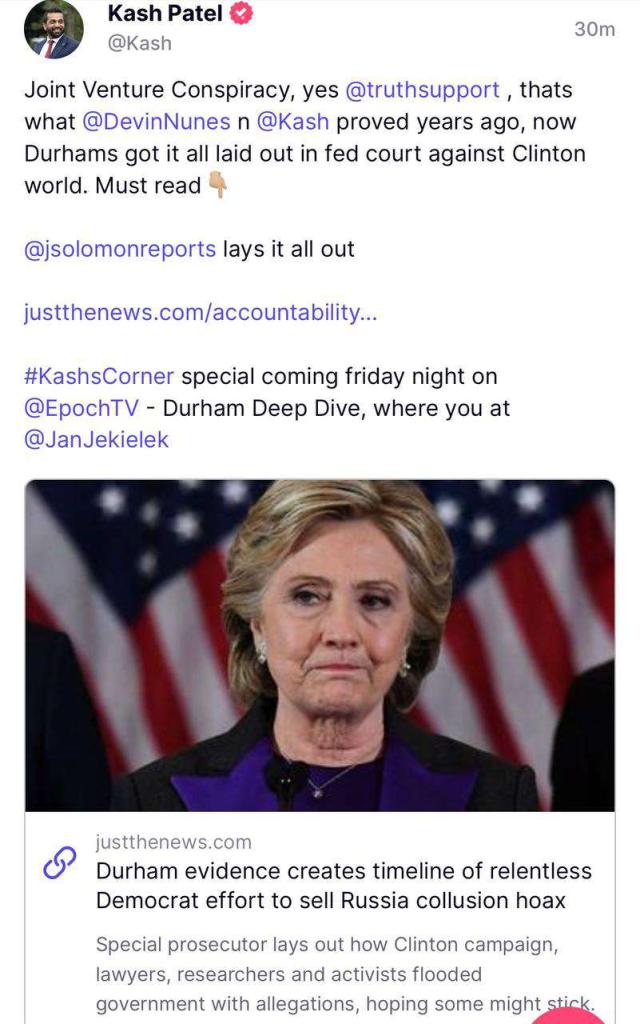Open the @JanJekielek mention
This screenshot has height=1024, width=640.
[97, 440]
